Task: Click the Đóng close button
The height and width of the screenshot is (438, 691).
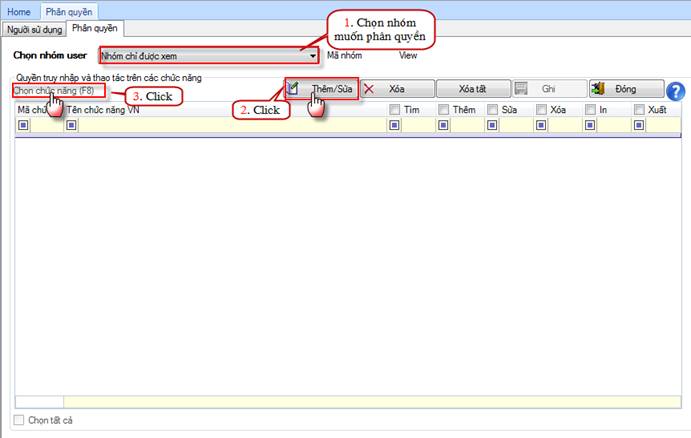Action: (626, 89)
